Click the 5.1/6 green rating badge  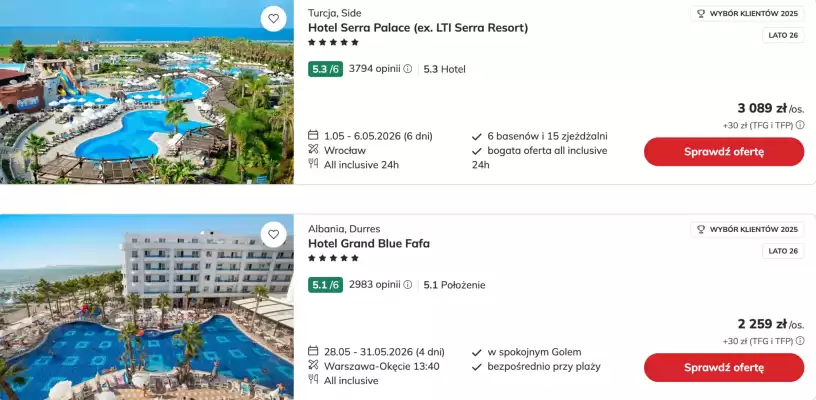[325, 285]
